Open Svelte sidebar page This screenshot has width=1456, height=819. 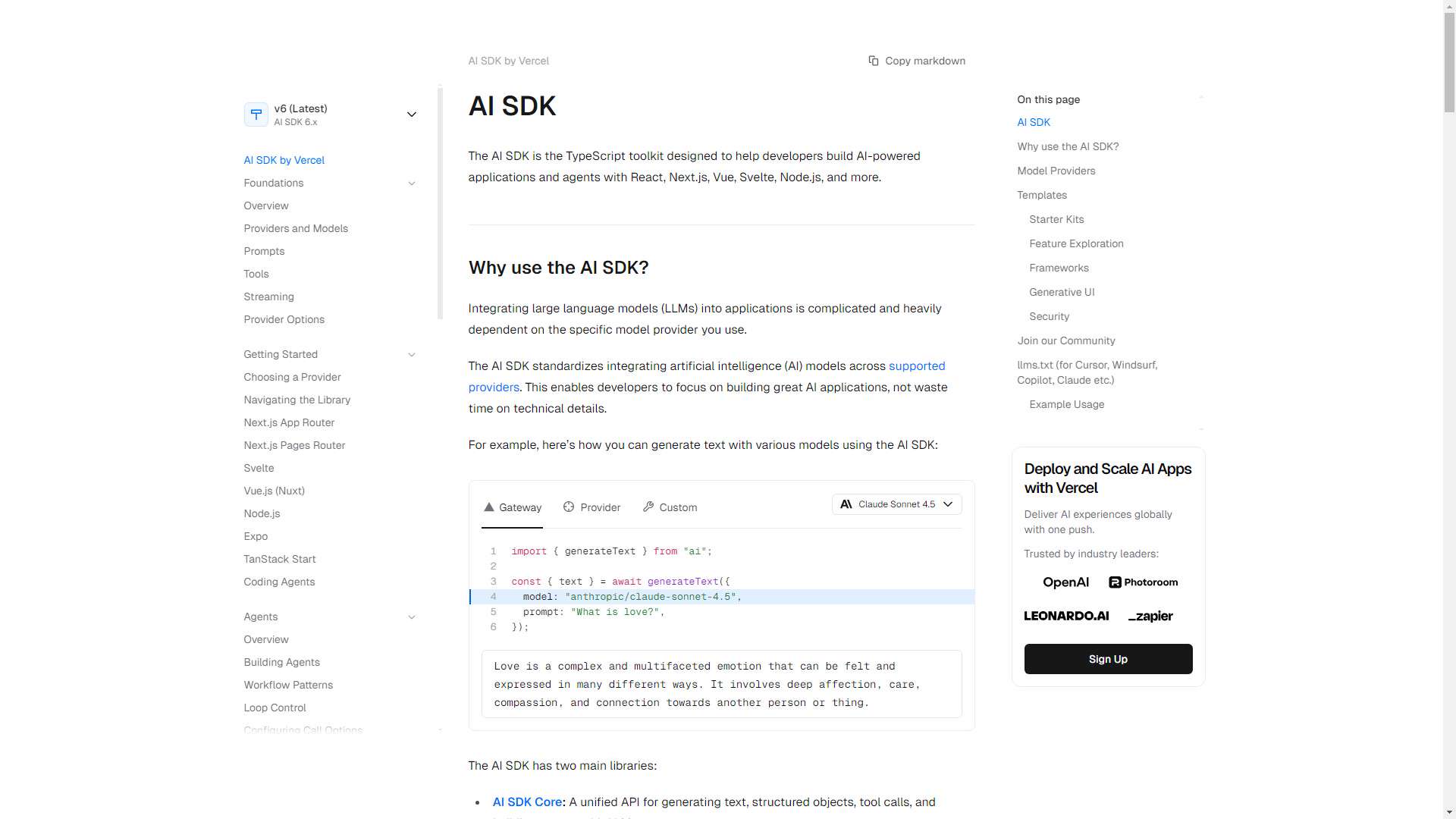pos(259,469)
